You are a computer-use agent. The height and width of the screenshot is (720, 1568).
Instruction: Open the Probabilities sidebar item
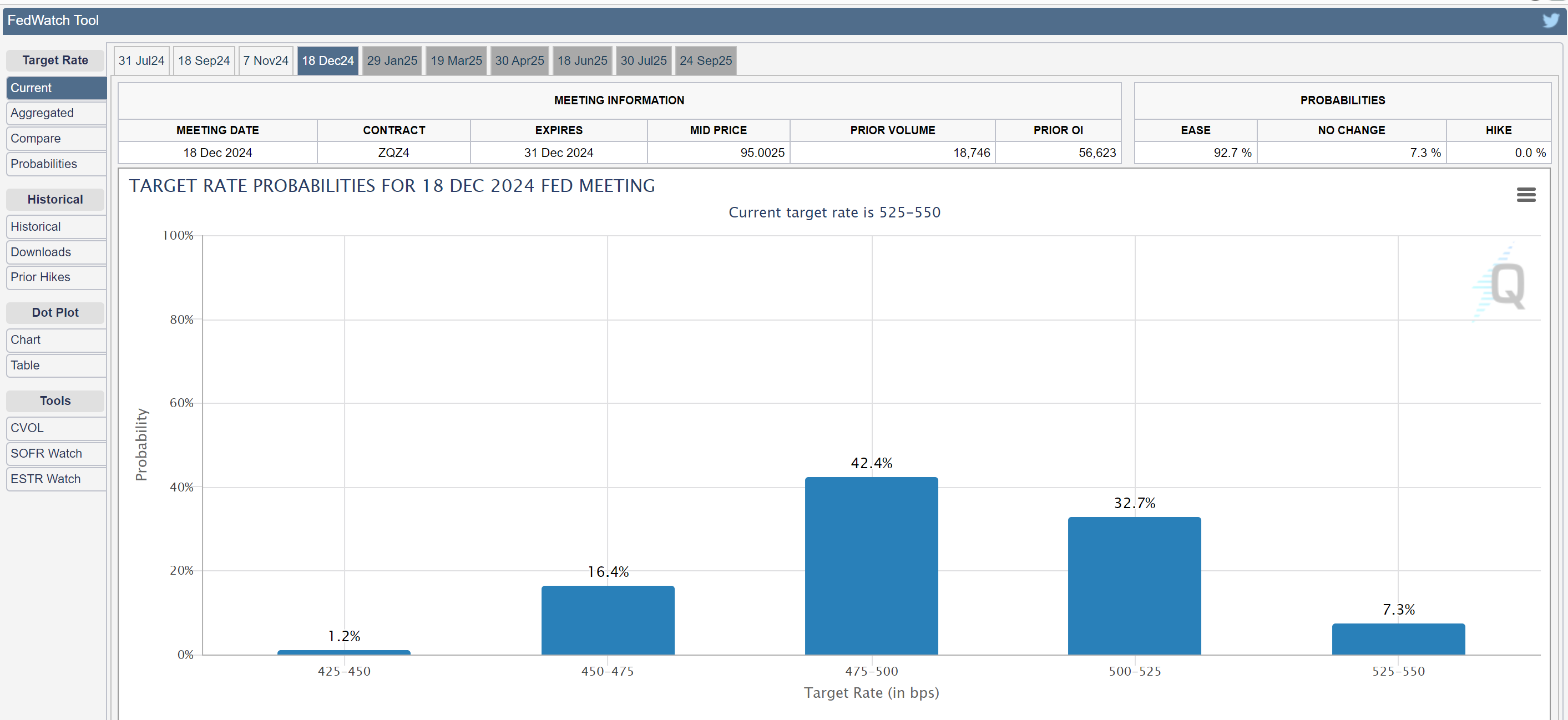55,164
